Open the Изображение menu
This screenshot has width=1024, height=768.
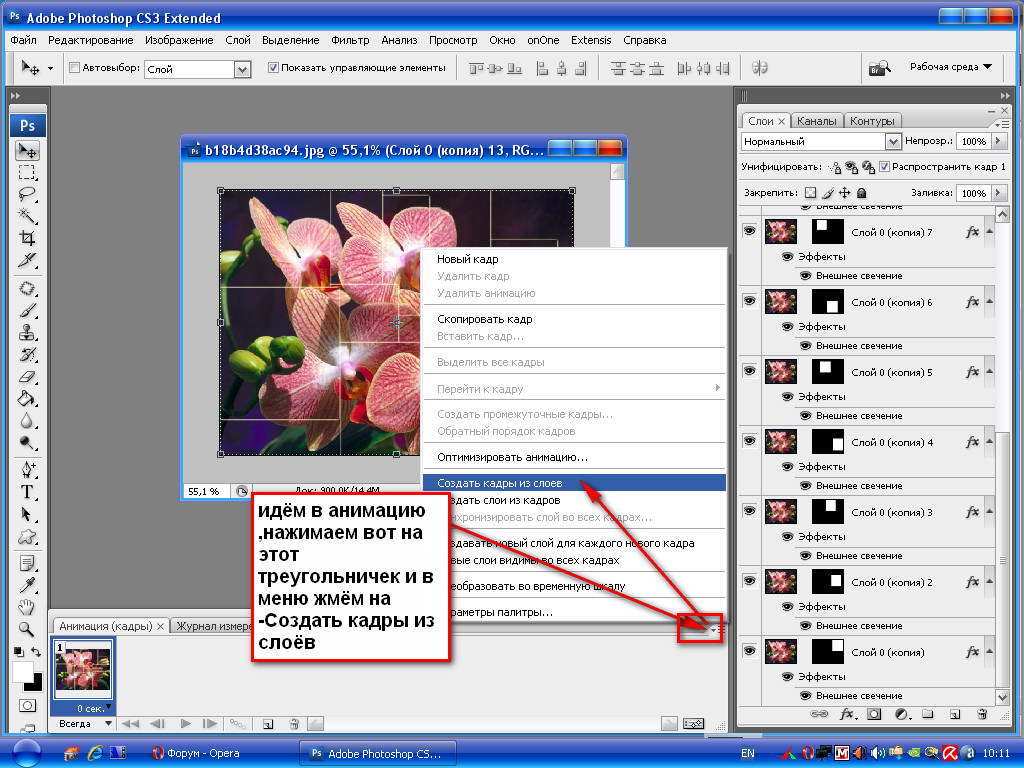click(x=179, y=40)
